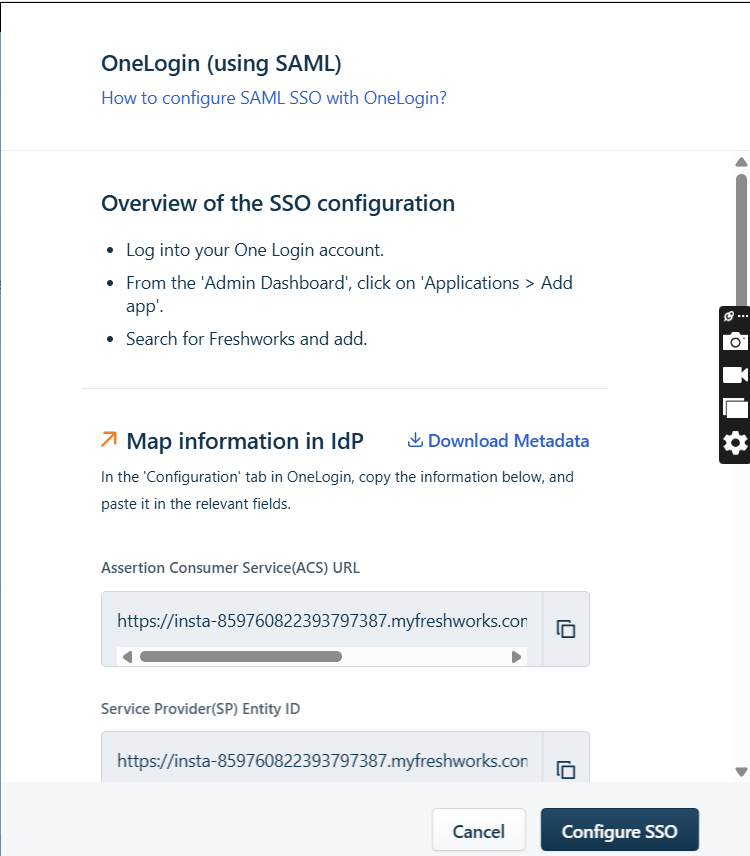This screenshot has width=750, height=856.
Task: Click the ACS URL field's right scroll arrow
Action: [516, 657]
